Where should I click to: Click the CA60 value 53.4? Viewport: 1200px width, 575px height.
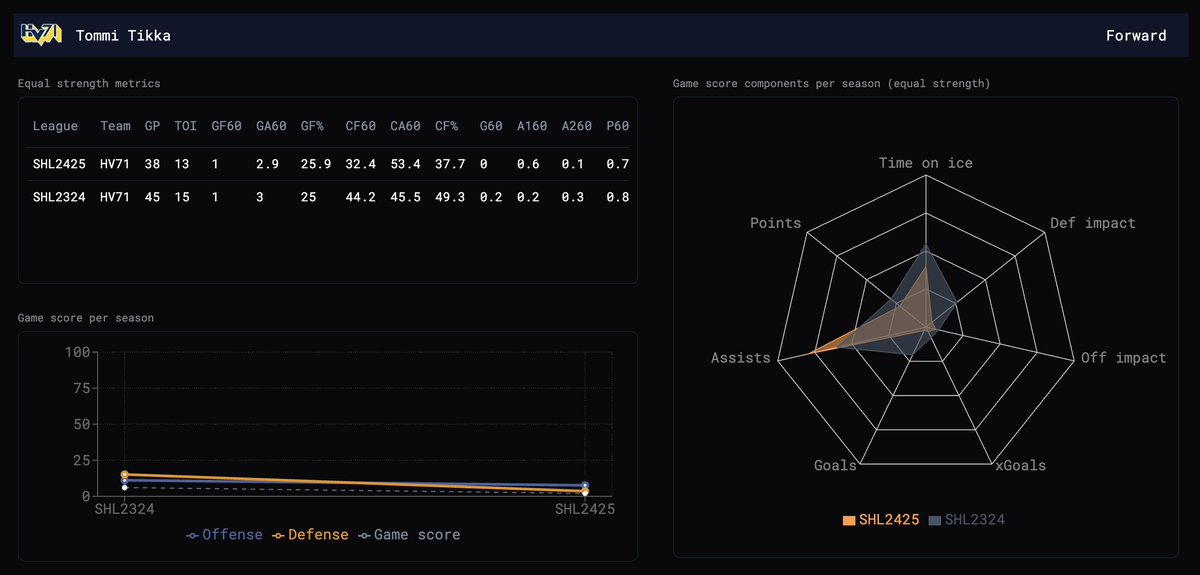tap(405, 164)
